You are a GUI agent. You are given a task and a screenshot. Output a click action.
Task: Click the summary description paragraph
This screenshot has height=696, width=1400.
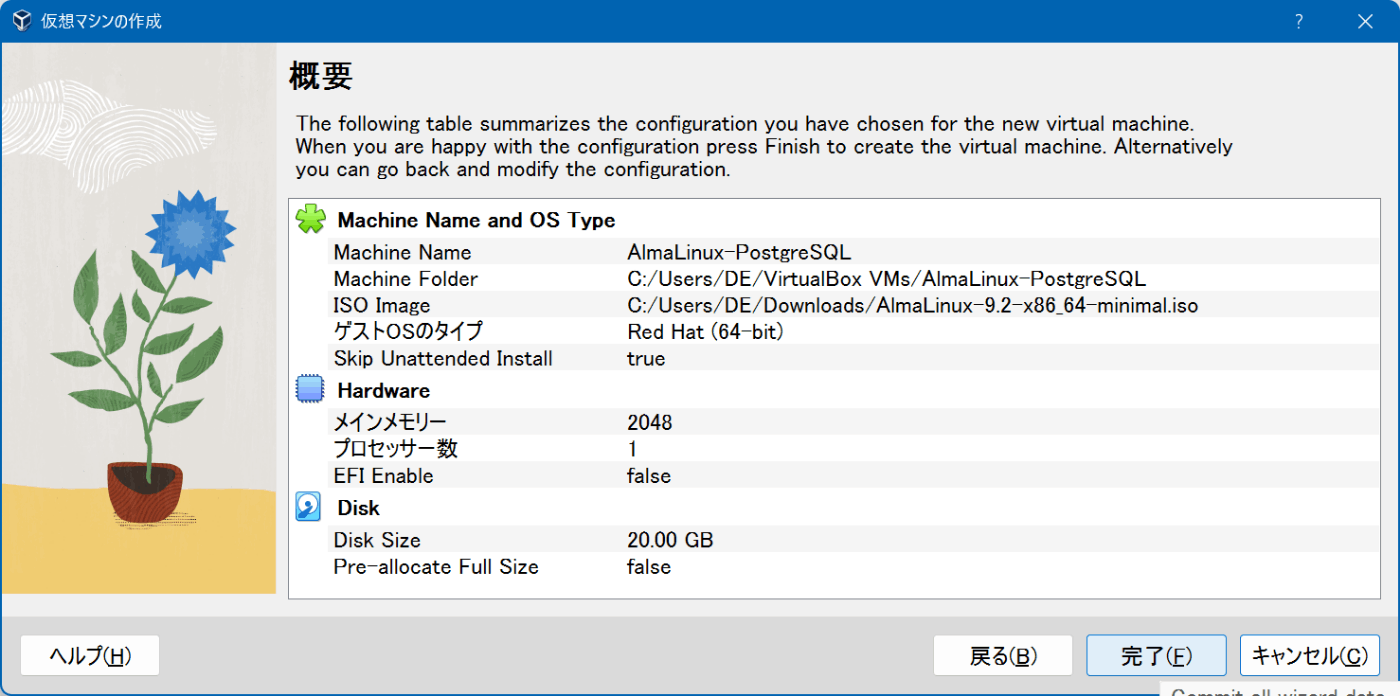[764, 147]
